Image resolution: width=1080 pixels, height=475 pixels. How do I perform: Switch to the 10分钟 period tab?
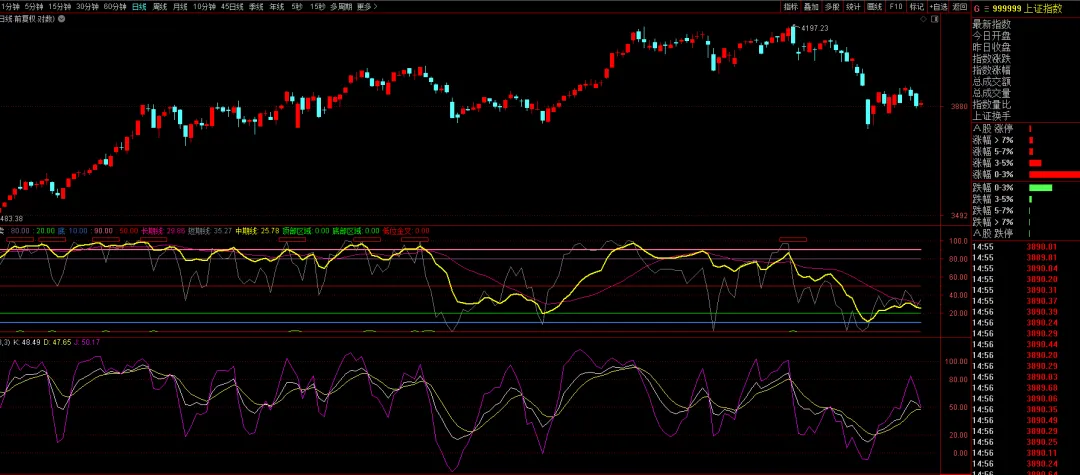(204, 6)
